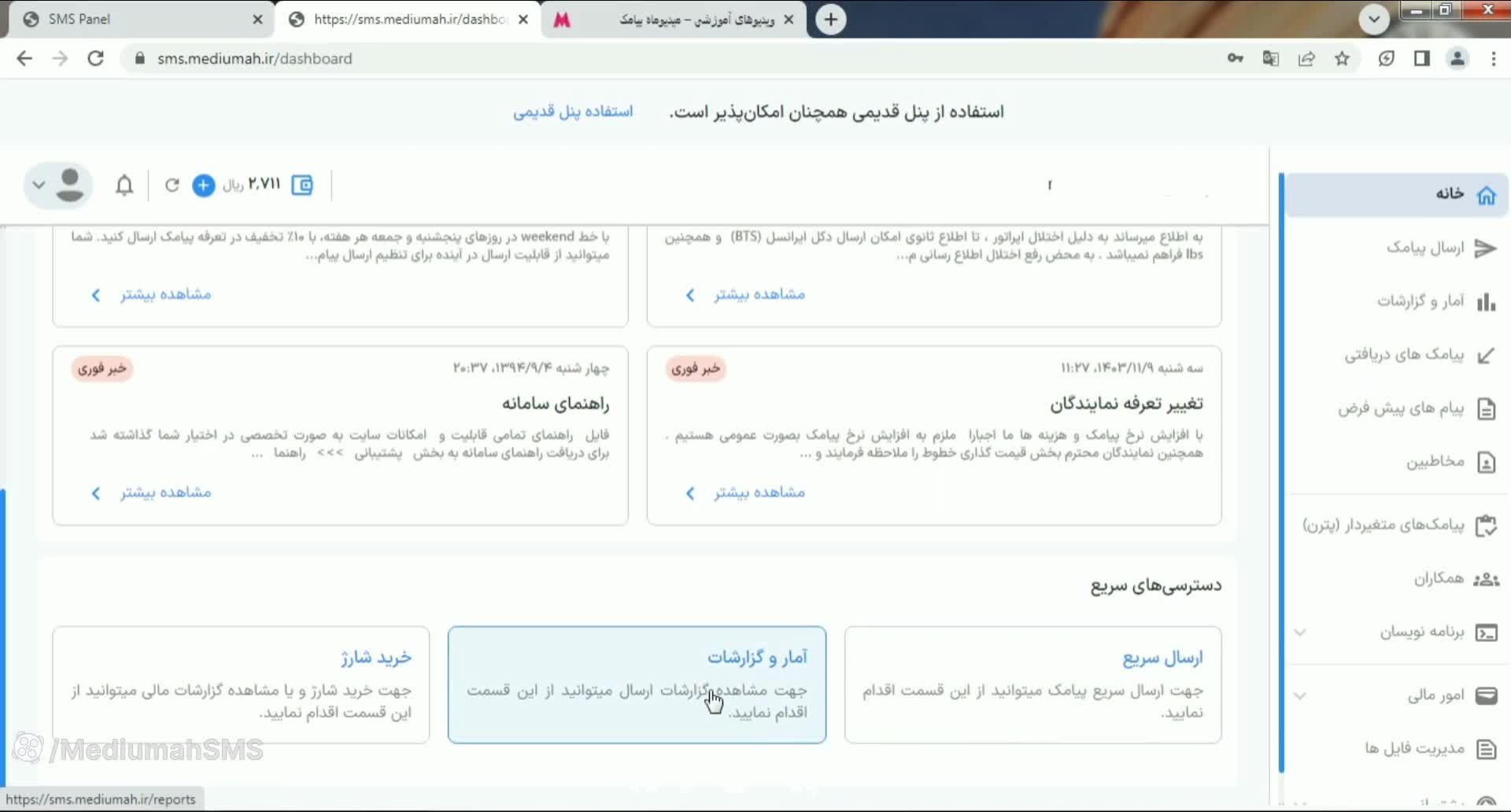Image resolution: width=1511 pixels, height=812 pixels.
Task: Bookmark this page with the star icon
Action: (x=1342, y=59)
